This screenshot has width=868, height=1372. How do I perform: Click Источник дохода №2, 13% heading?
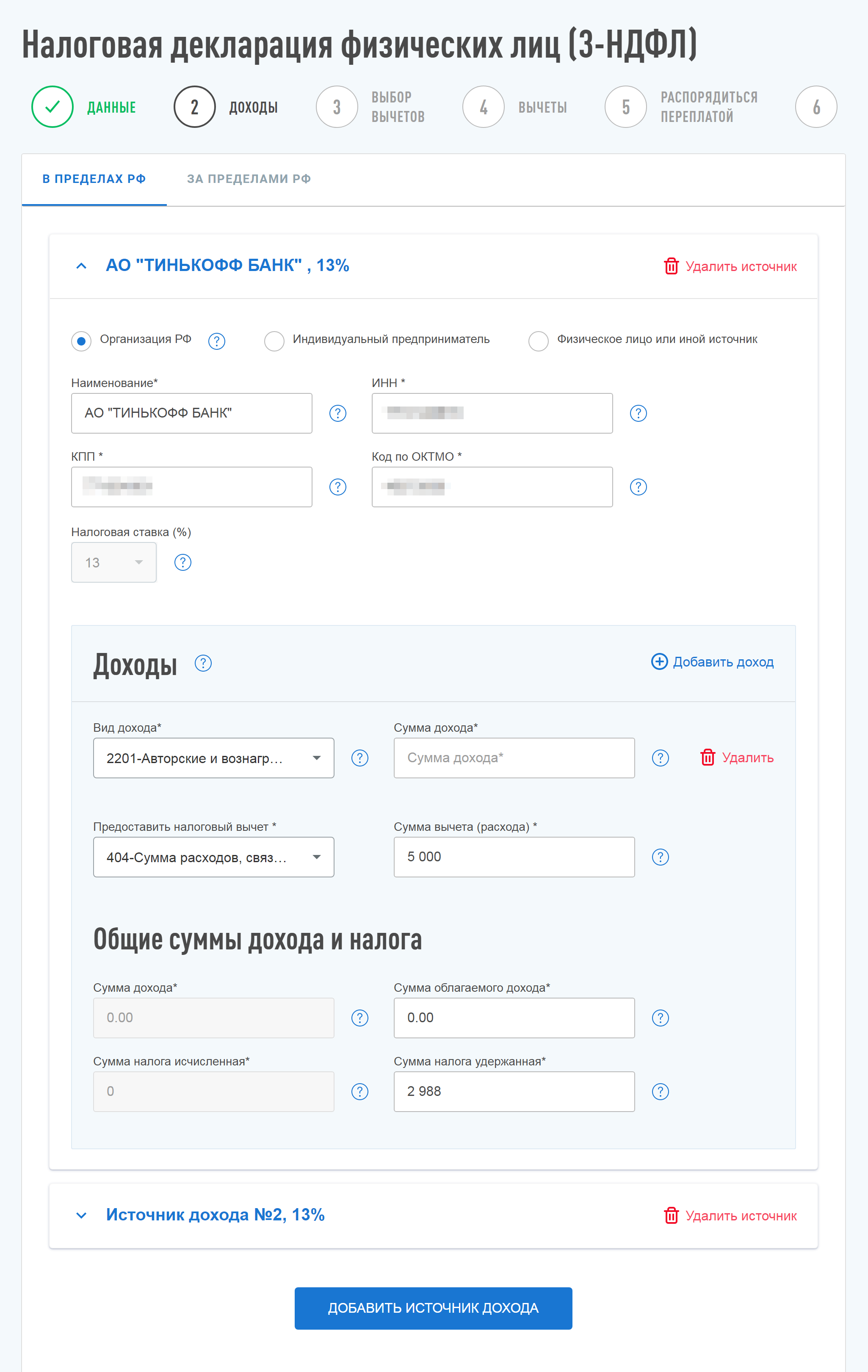(x=215, y=1215)
